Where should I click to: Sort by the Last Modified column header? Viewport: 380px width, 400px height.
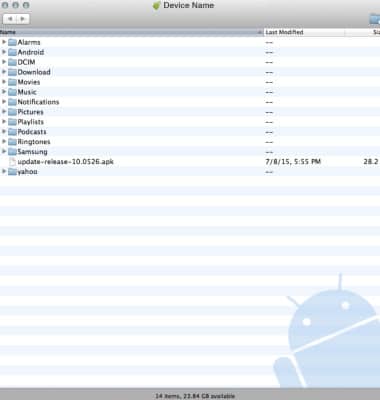304,32
